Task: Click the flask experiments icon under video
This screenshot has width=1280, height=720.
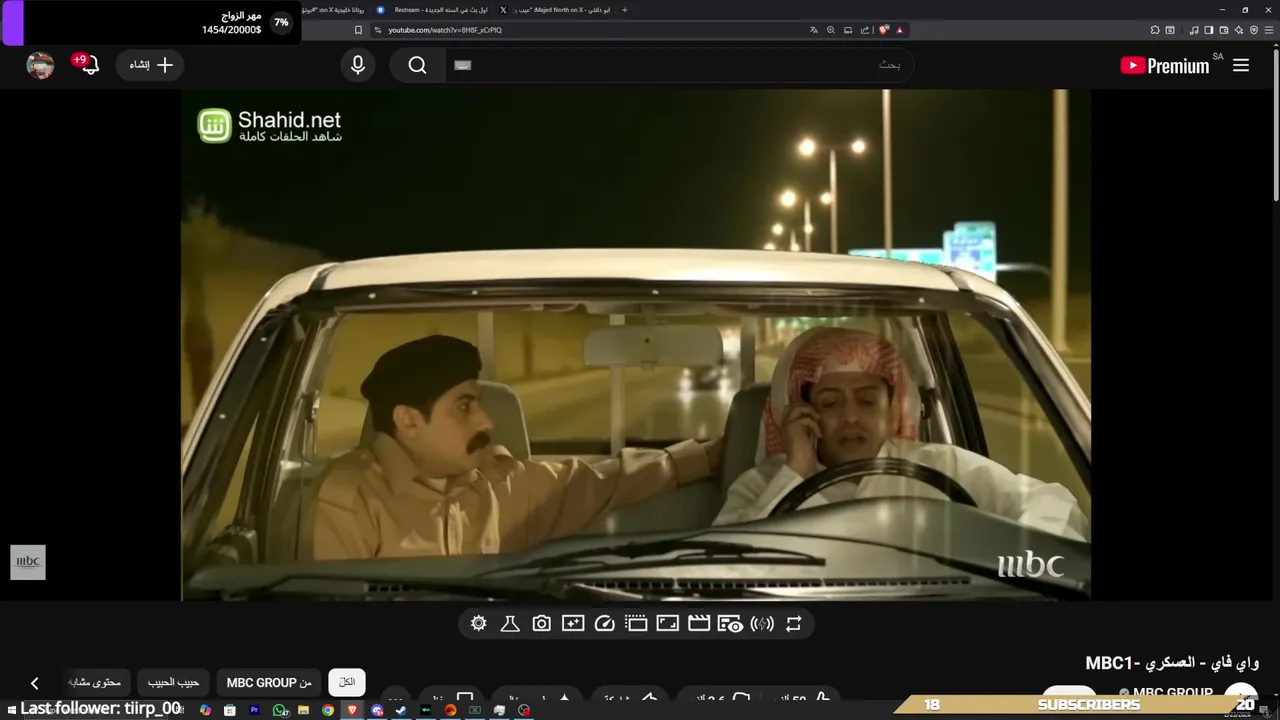Action: (x=510, y=624)
